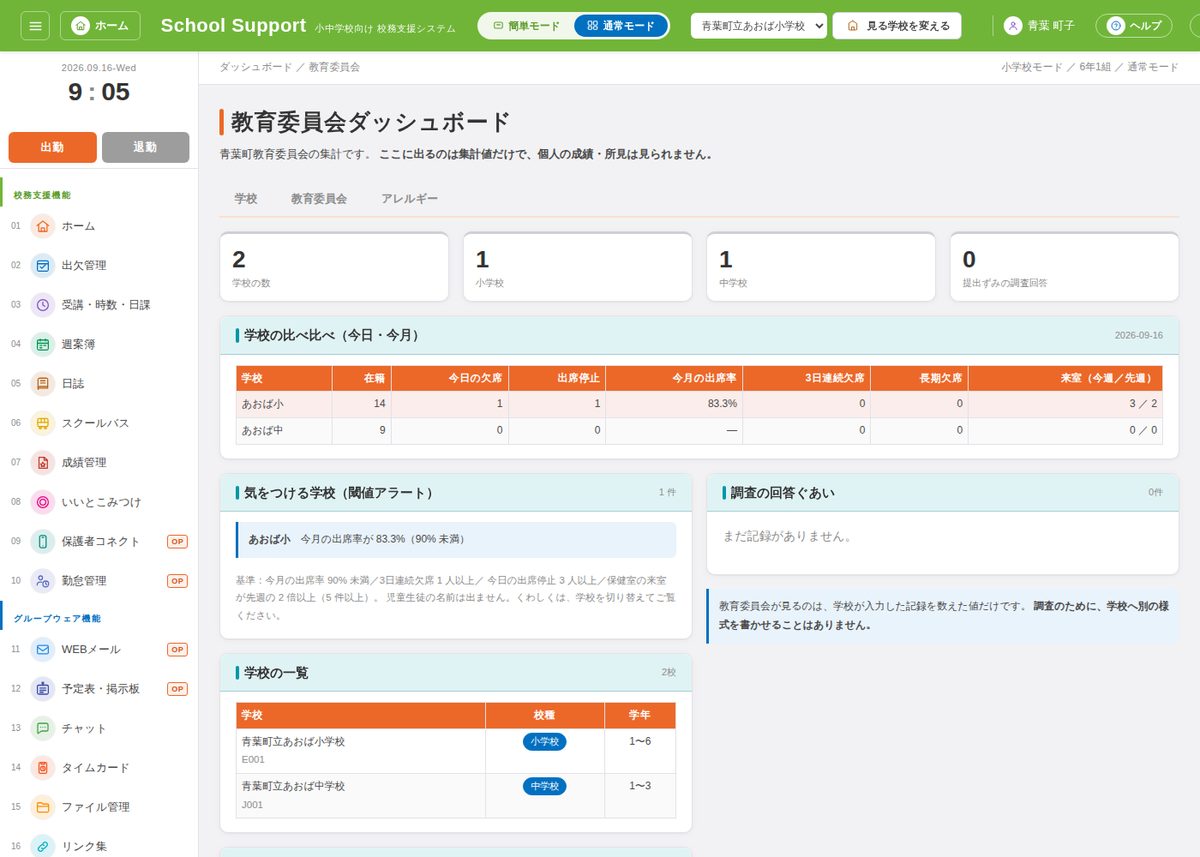Click the 来室（今週／先週） column header
Viewport: 1200px width, 857px height.
[x=1066, y=378]
